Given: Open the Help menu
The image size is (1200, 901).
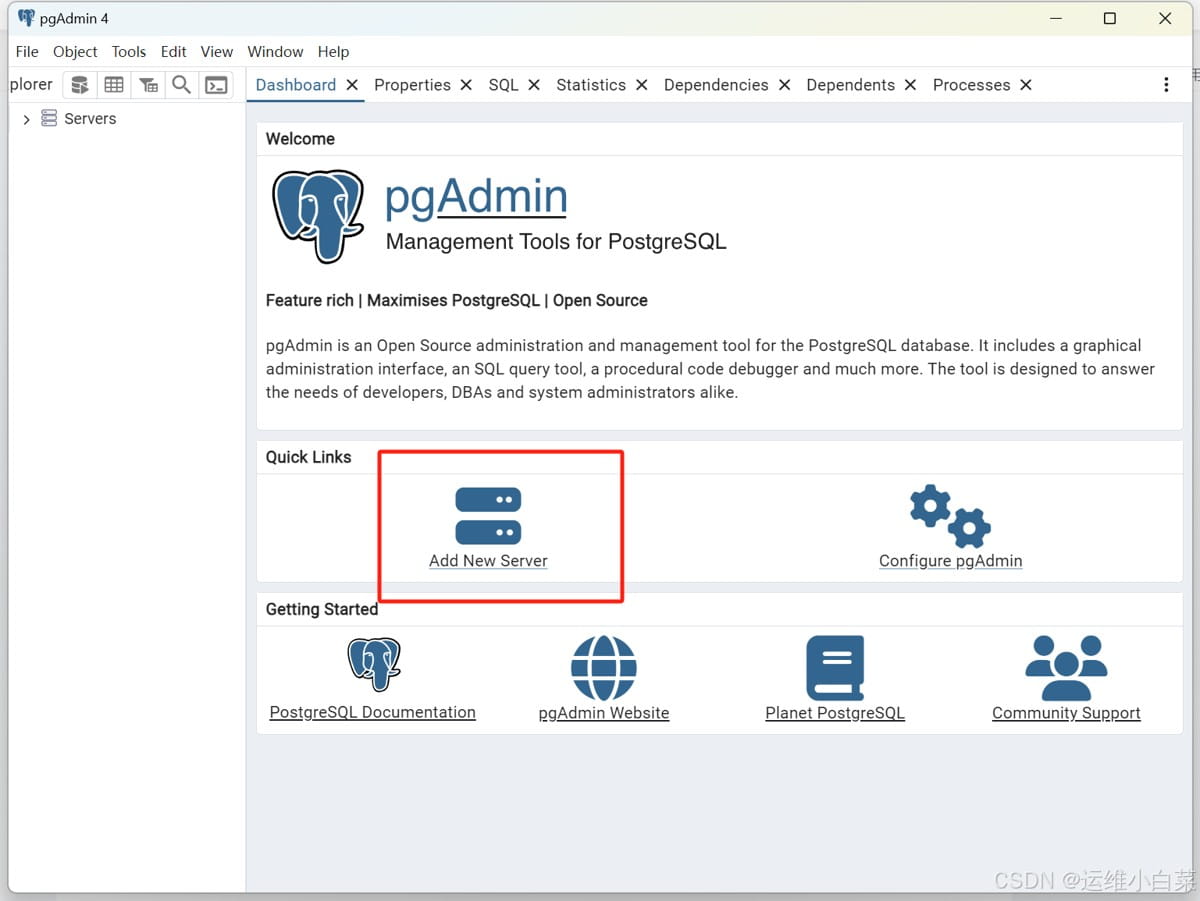Looking at the screenshot, I should tap(334, 52).
